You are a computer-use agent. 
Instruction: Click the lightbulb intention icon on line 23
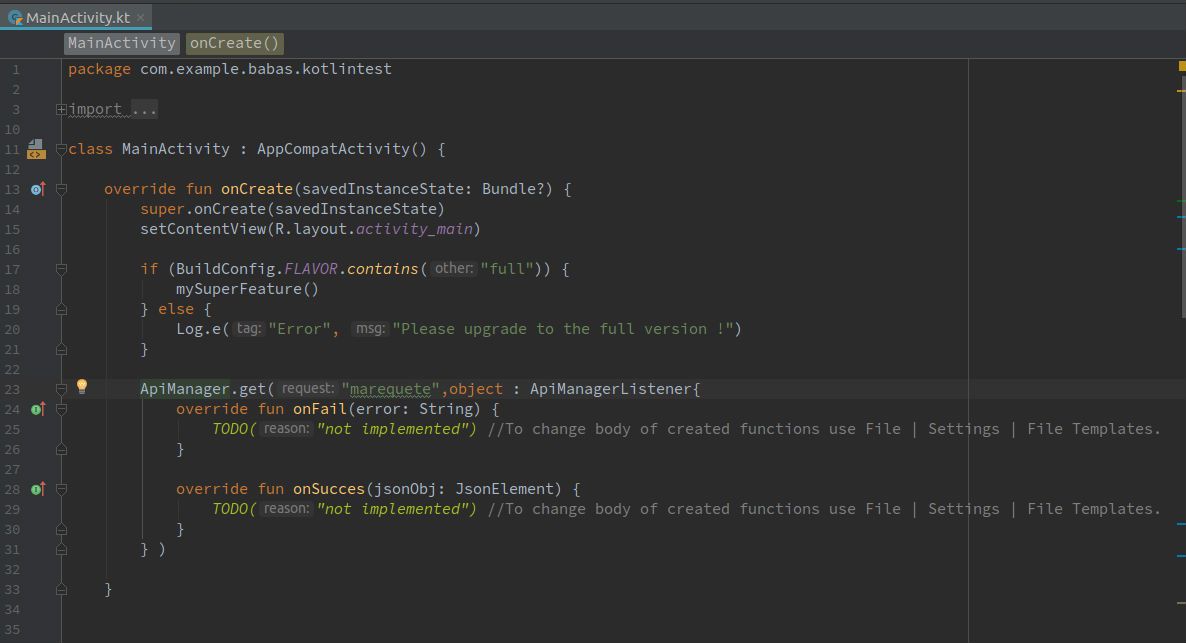pyautogui.click(x=82, y=386)
